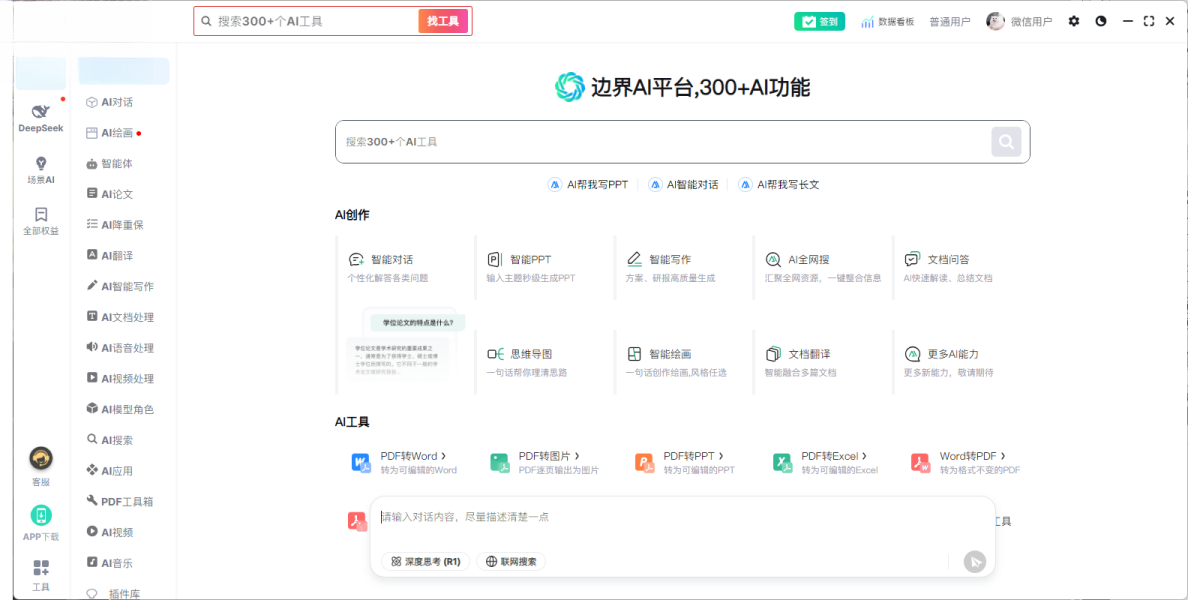Open AI搜索 category
The height and width of the screenshot is (600, 1200).
click(110, 440)
